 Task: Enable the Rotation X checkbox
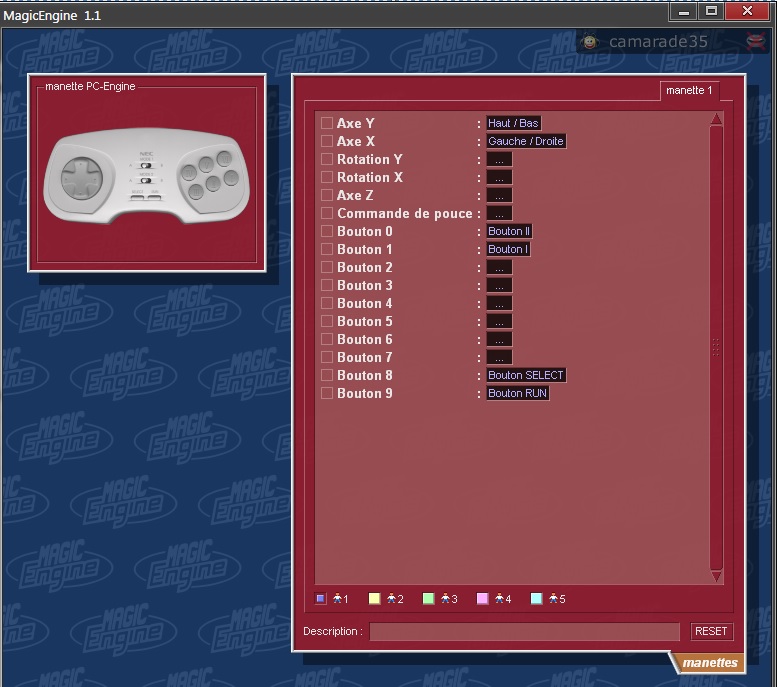coord(327,177)
